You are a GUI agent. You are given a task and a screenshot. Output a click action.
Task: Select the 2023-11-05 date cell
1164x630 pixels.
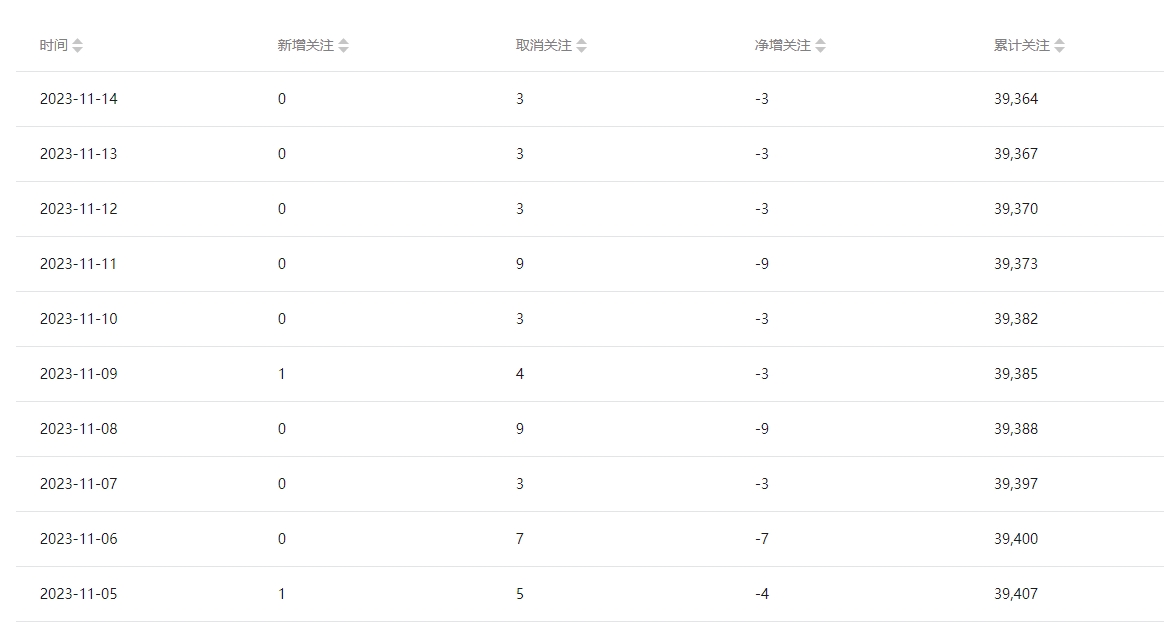pyautogui.click(x=79, y=594)
